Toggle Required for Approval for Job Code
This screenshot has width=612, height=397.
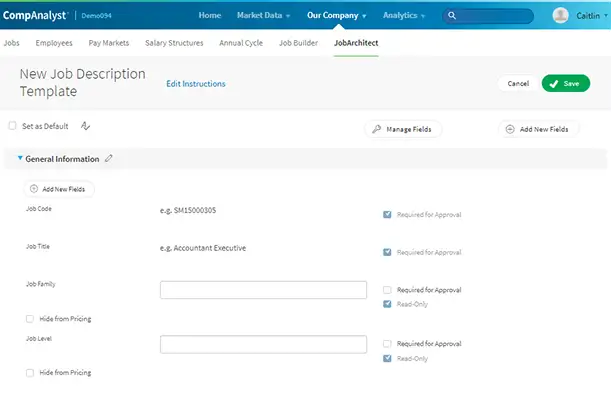point(387,214)
